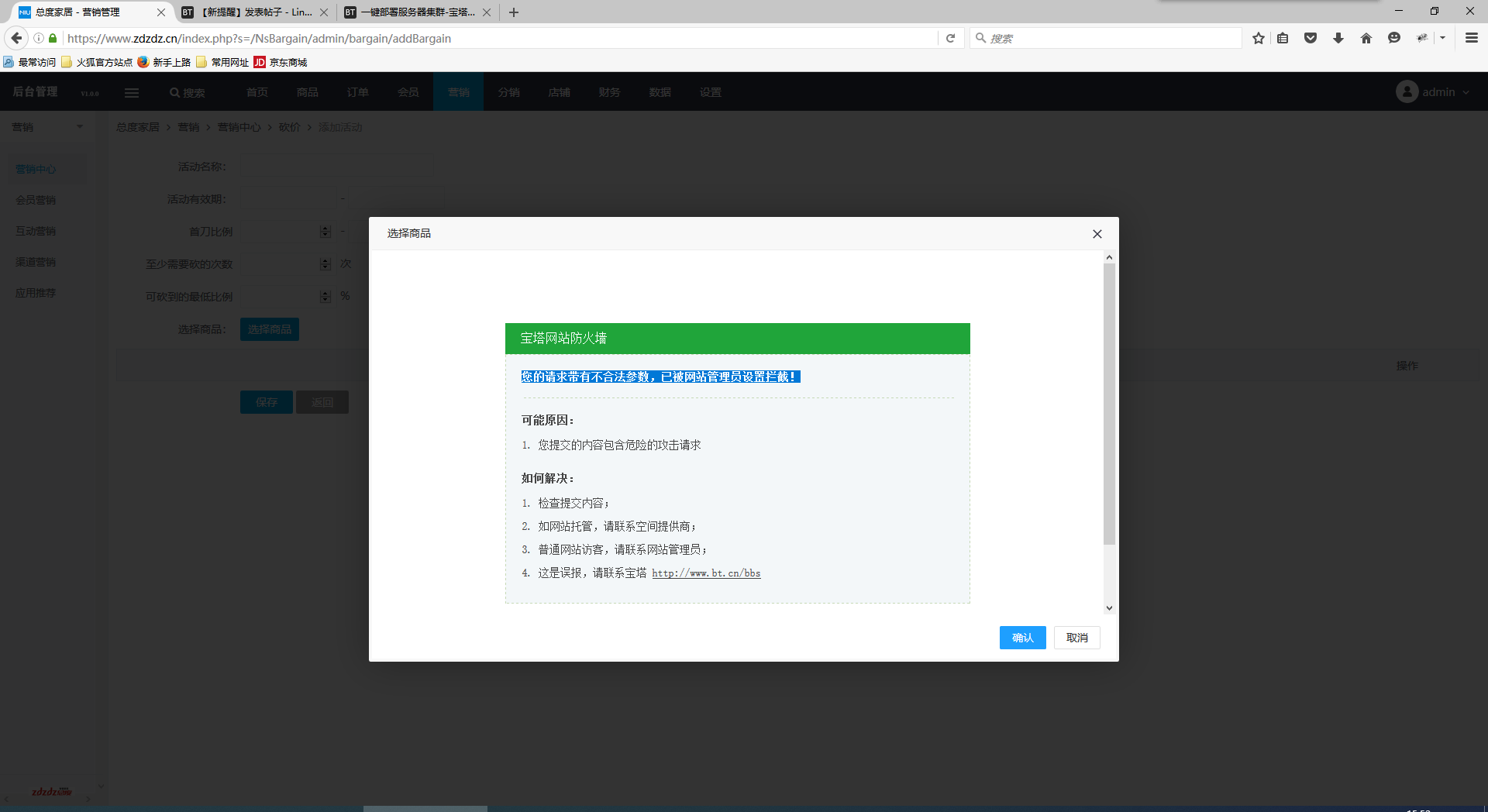Click the green padlock security icon
Viewport: 1488px width, 812px height.
pos(53,38)
